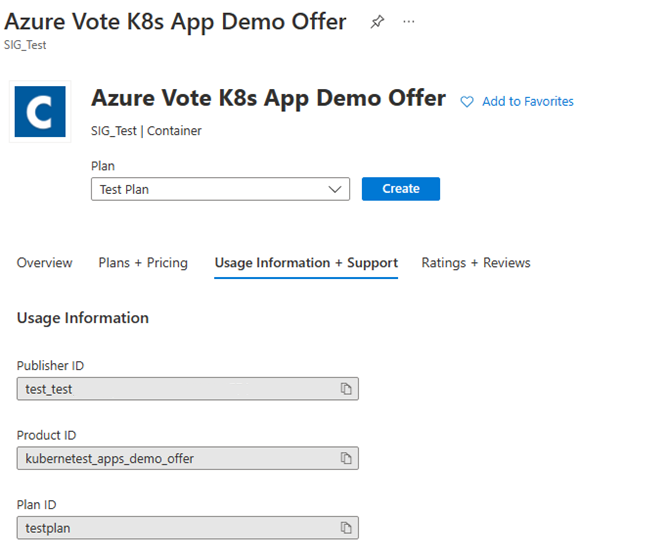Pin the Azure Vote offer page
The width and height of the screenshot is (669, 560).
(377, 22)
